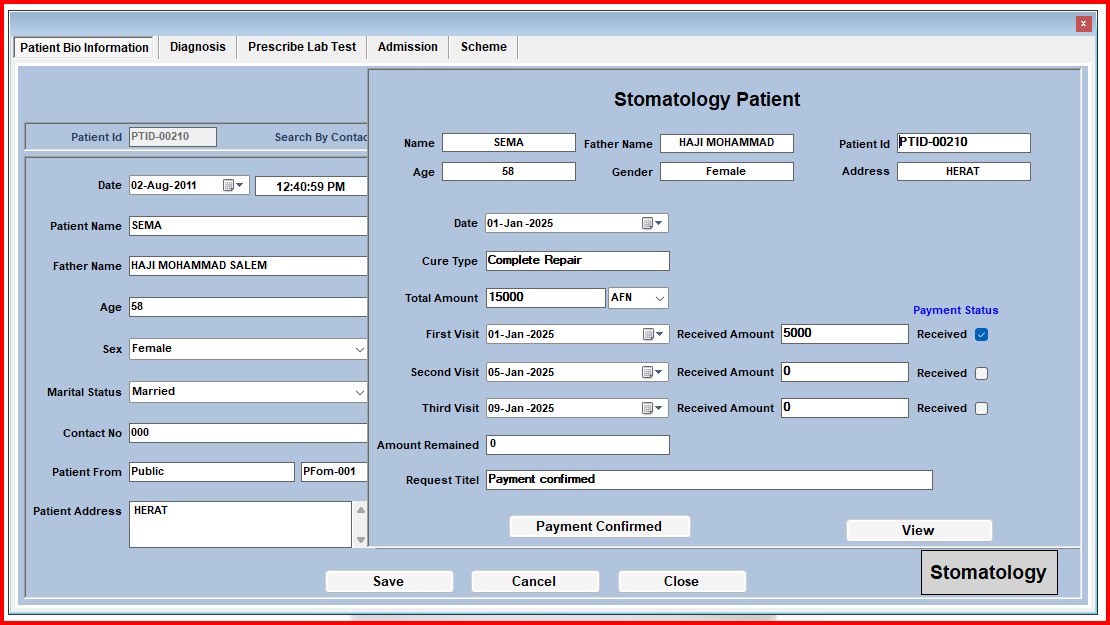This screenshot has width=1110, height=625.
Task: Click the Cancel button
Action: pos(534,581)
